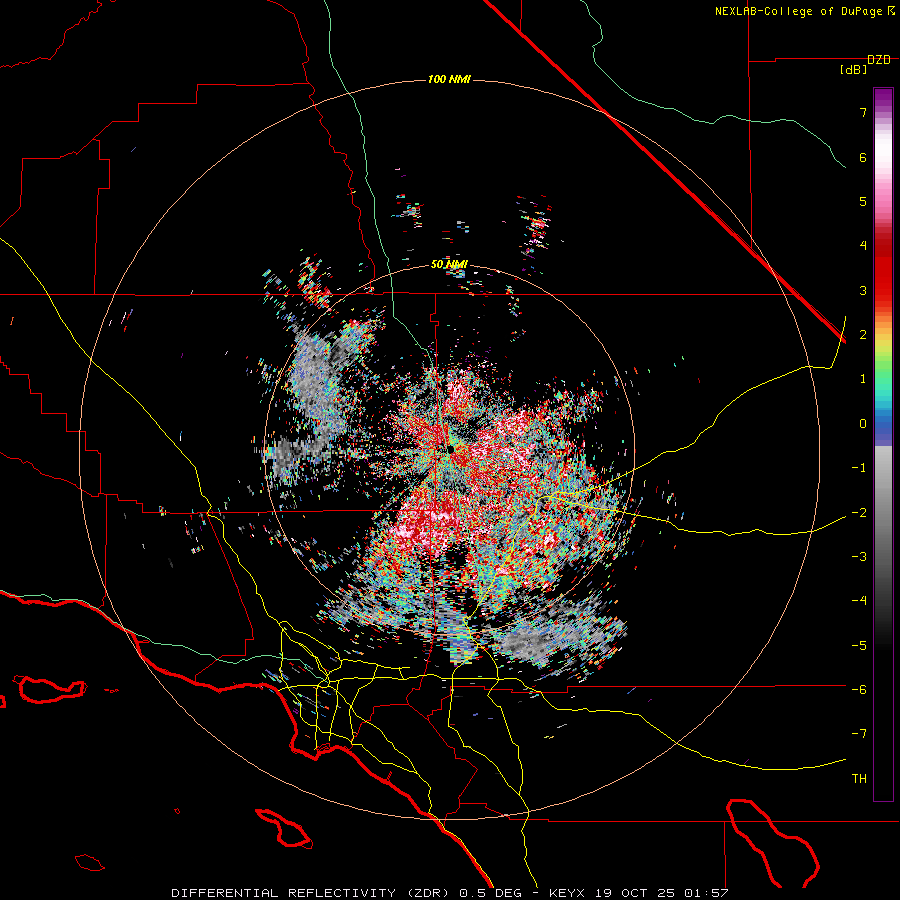Image resolution: width=900 pixels, height=900 pixels.
Task: Click the -7 value on the color scale
Action: tap(859, 734)
